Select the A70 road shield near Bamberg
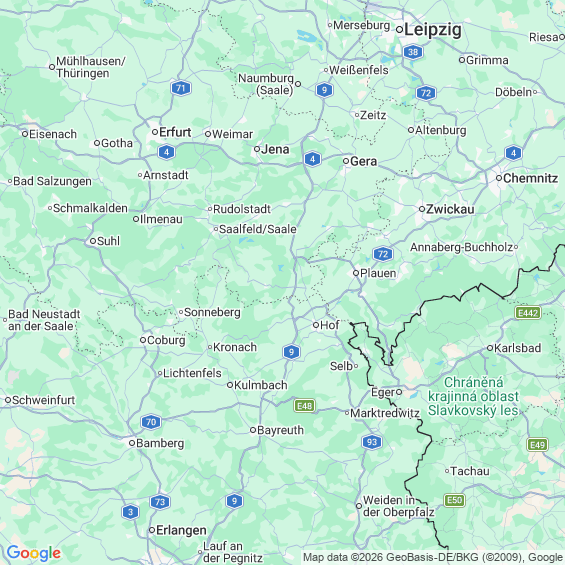The image size is (565, 565). [x=151, y=422]
